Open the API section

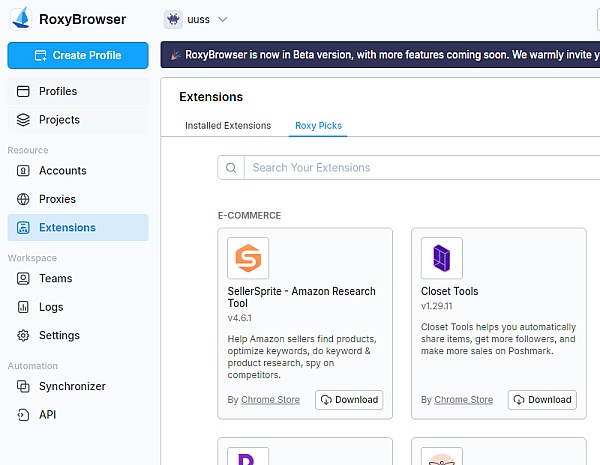click(x=49, y=414)
